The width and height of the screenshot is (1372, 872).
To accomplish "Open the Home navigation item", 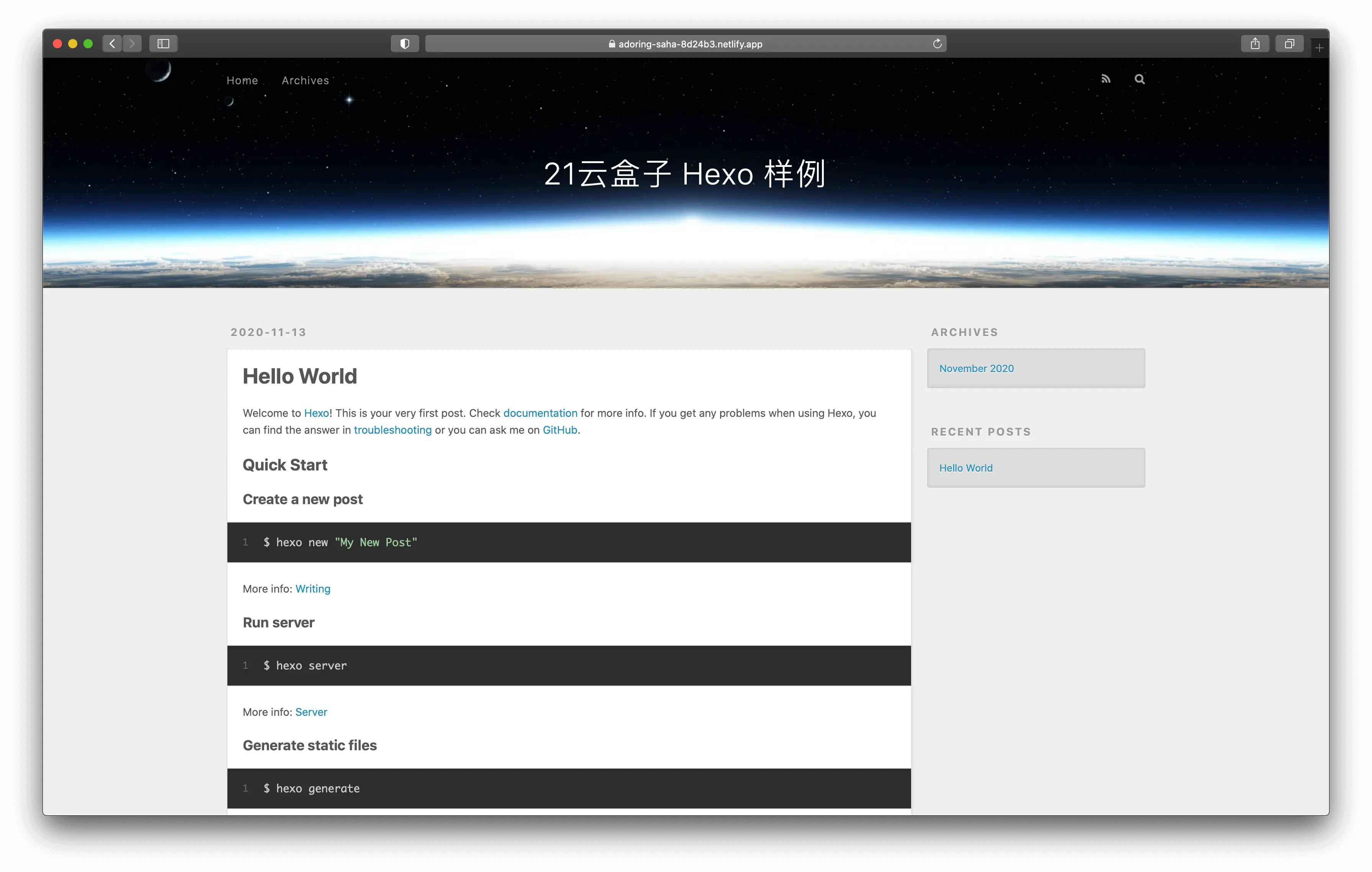I will click(x=242, y=80).
